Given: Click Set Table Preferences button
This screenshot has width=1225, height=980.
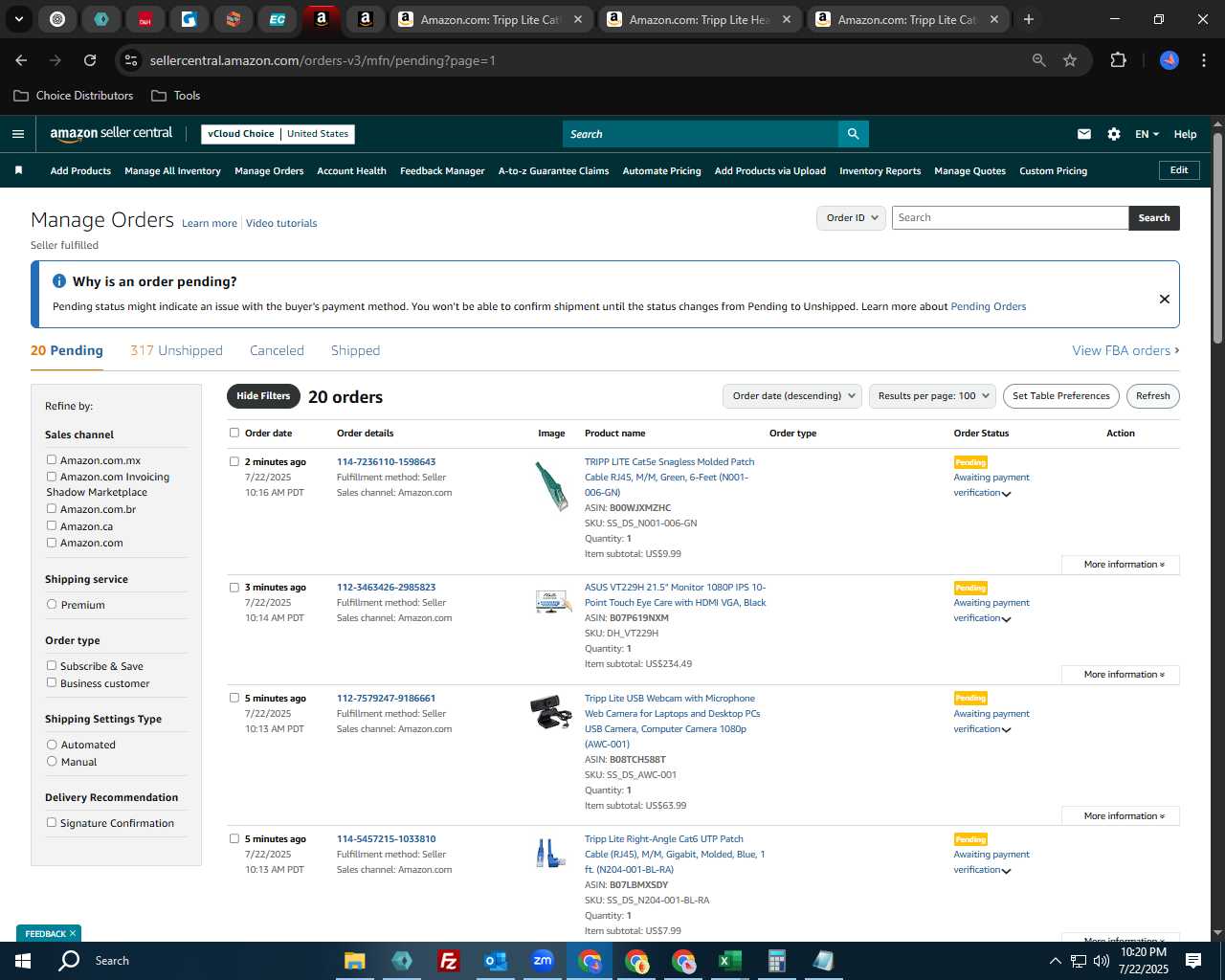Looking at the screenshot, I should pos(1060,396).
